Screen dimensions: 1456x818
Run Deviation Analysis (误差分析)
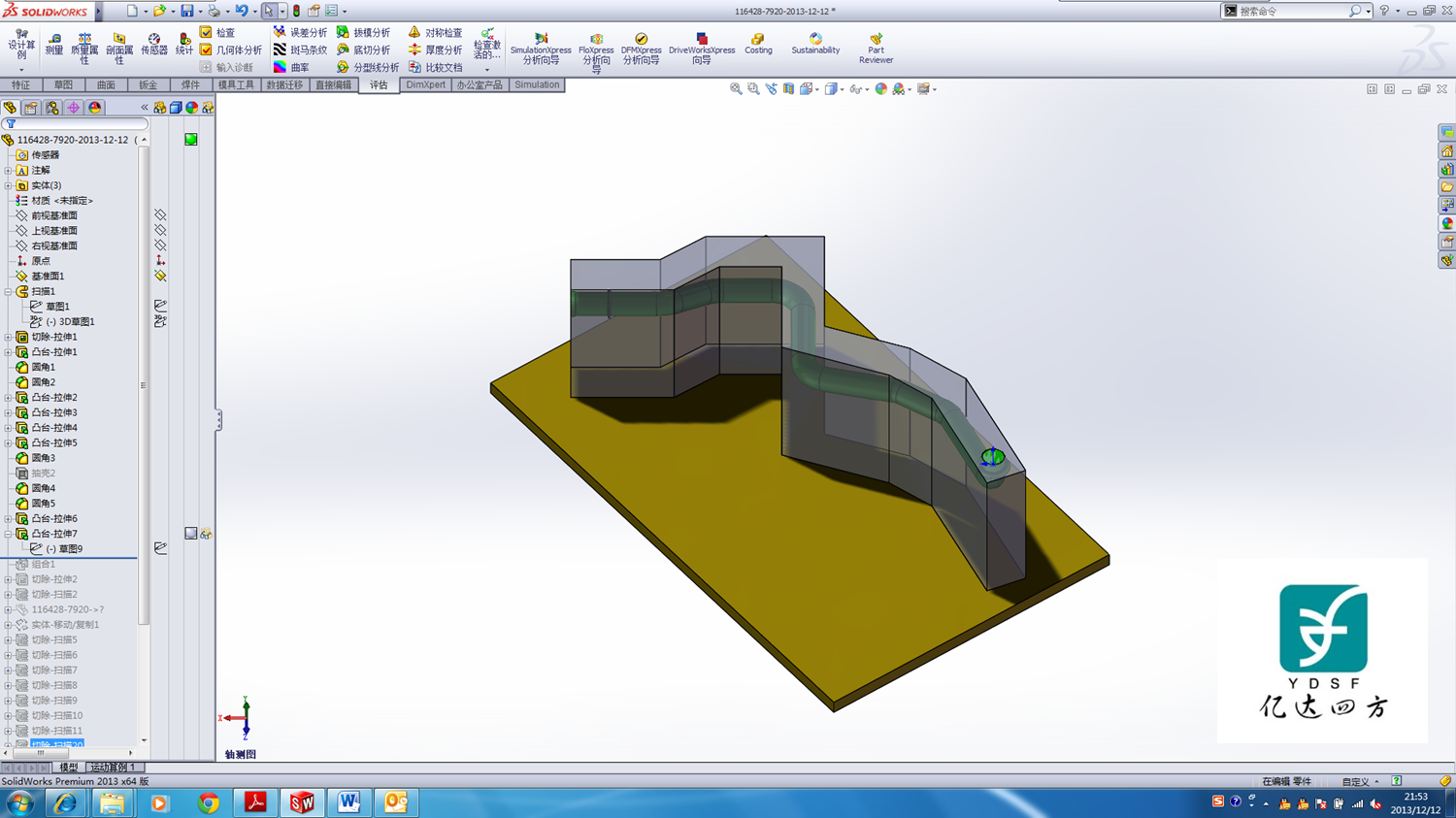click(300, 33)
